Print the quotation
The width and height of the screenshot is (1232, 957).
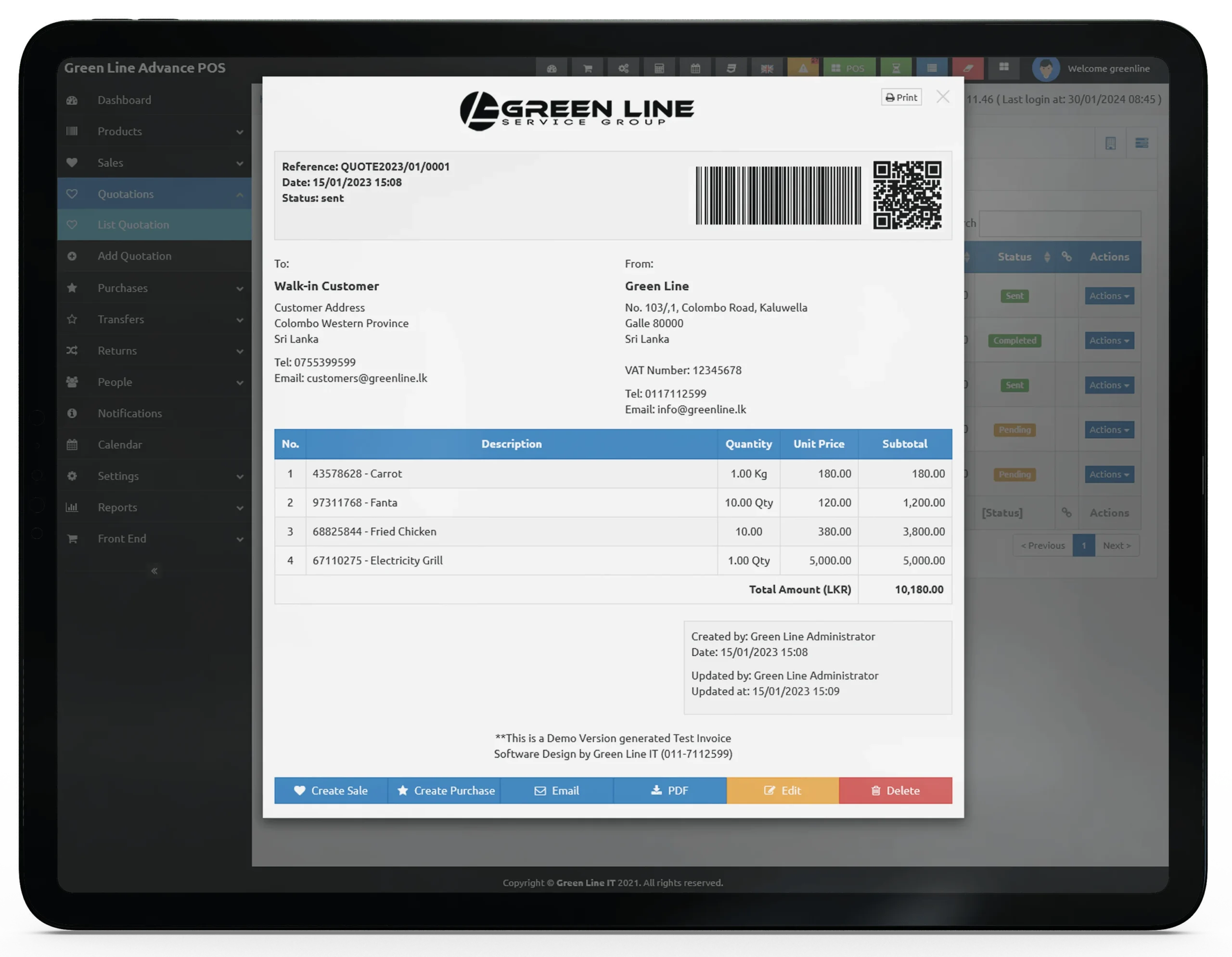[x=901, y=97]
